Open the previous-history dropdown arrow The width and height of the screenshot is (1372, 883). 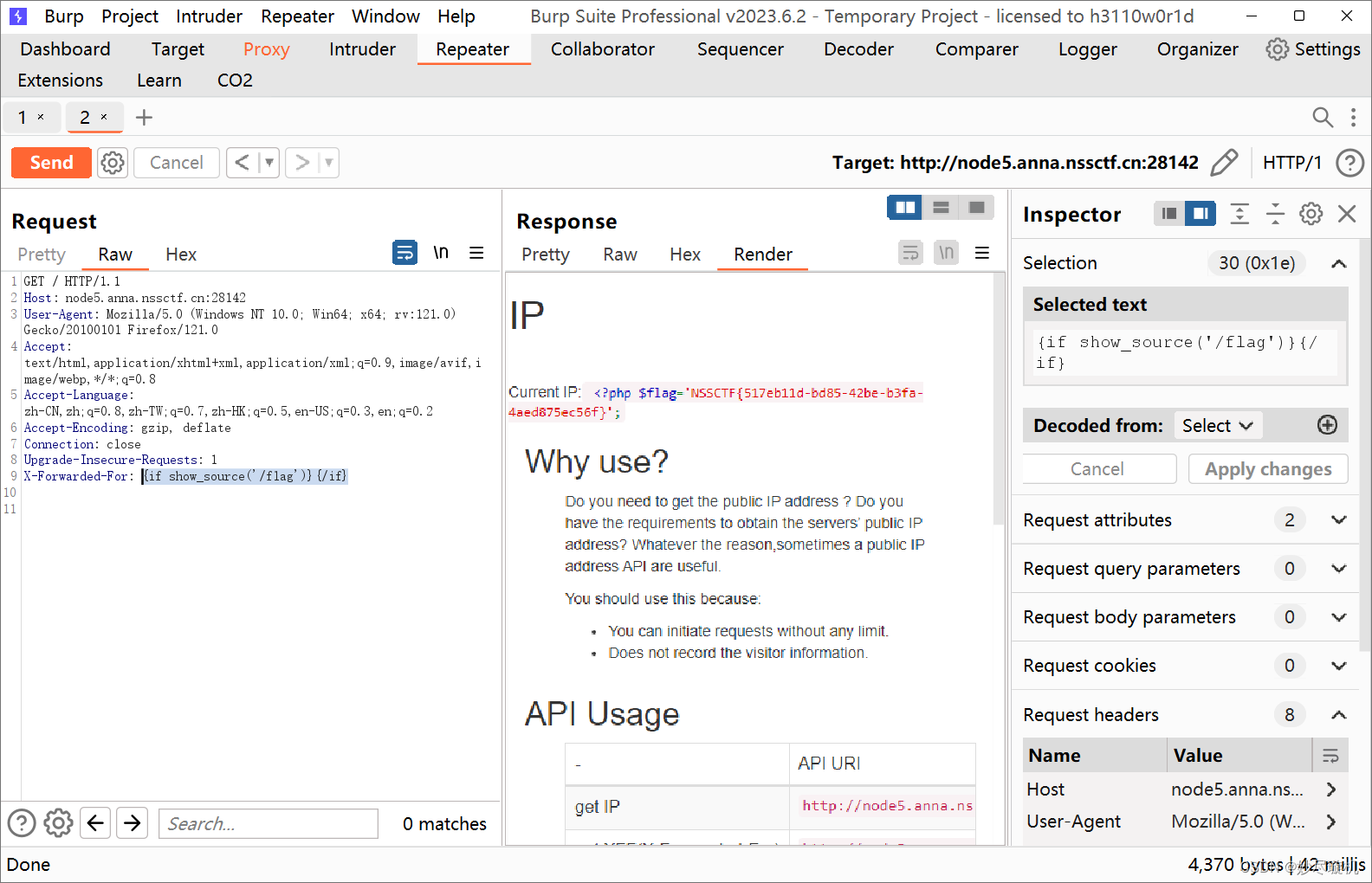tap(269, 163)
